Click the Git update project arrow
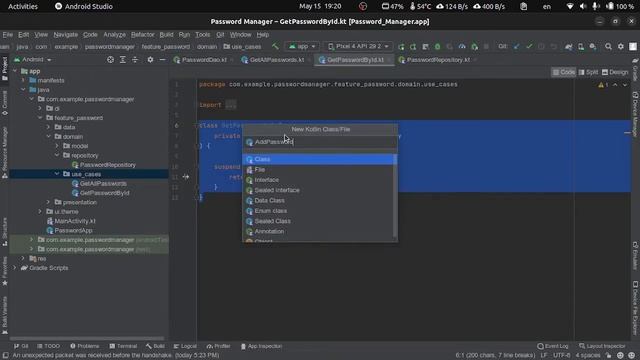 (x=517, y=47)
